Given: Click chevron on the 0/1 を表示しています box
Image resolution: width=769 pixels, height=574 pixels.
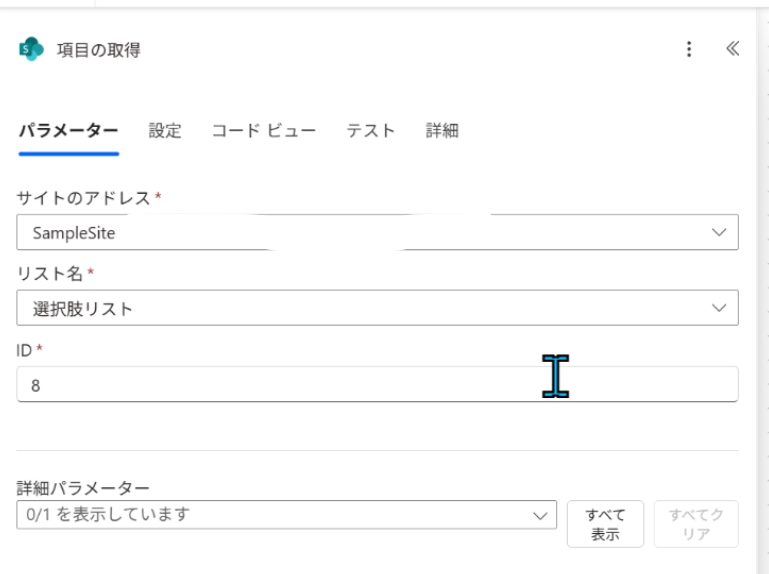Looking at the screenshot, I should [x=541, y=515].
